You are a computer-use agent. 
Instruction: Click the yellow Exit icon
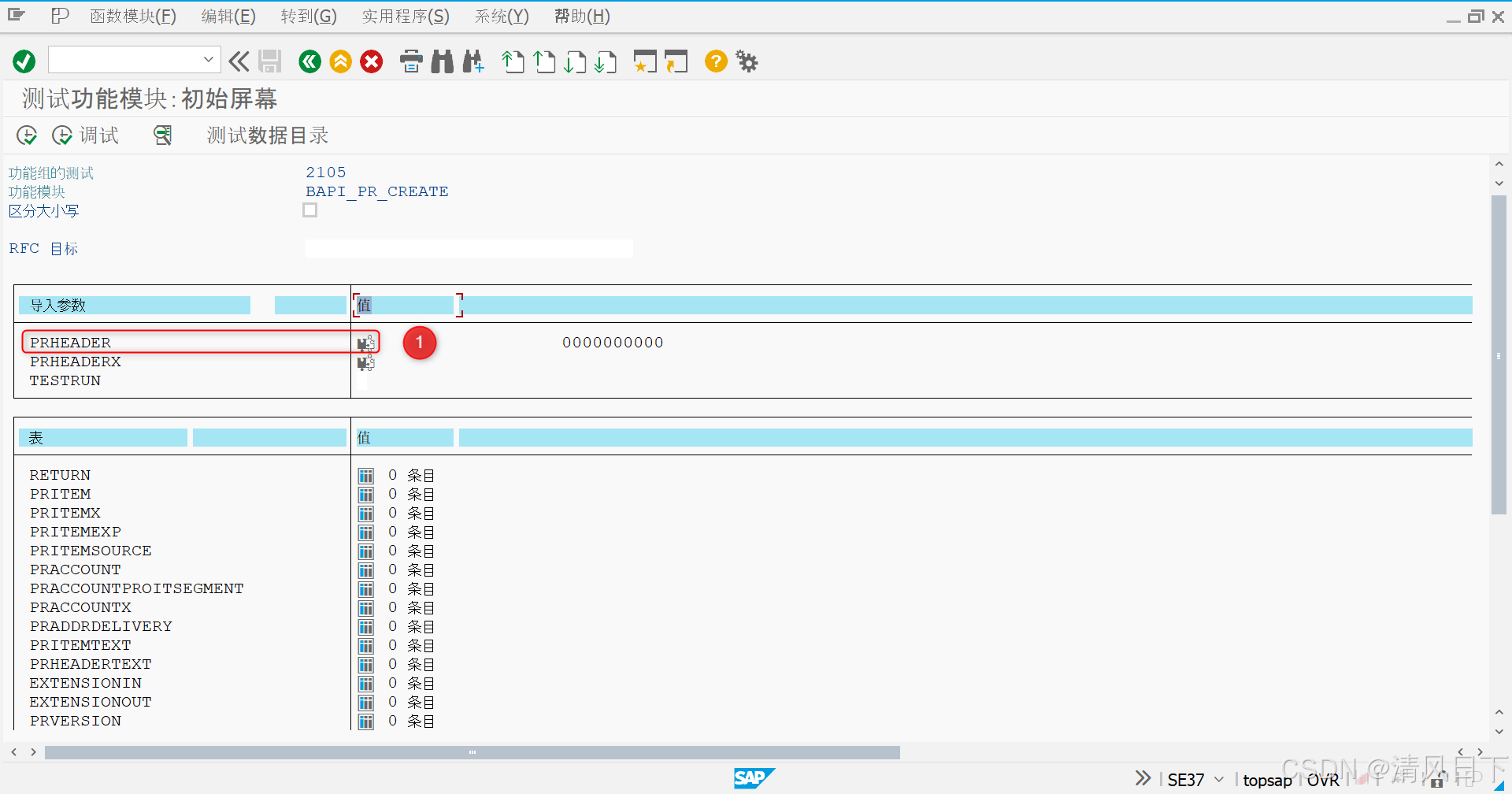[341, 61]
